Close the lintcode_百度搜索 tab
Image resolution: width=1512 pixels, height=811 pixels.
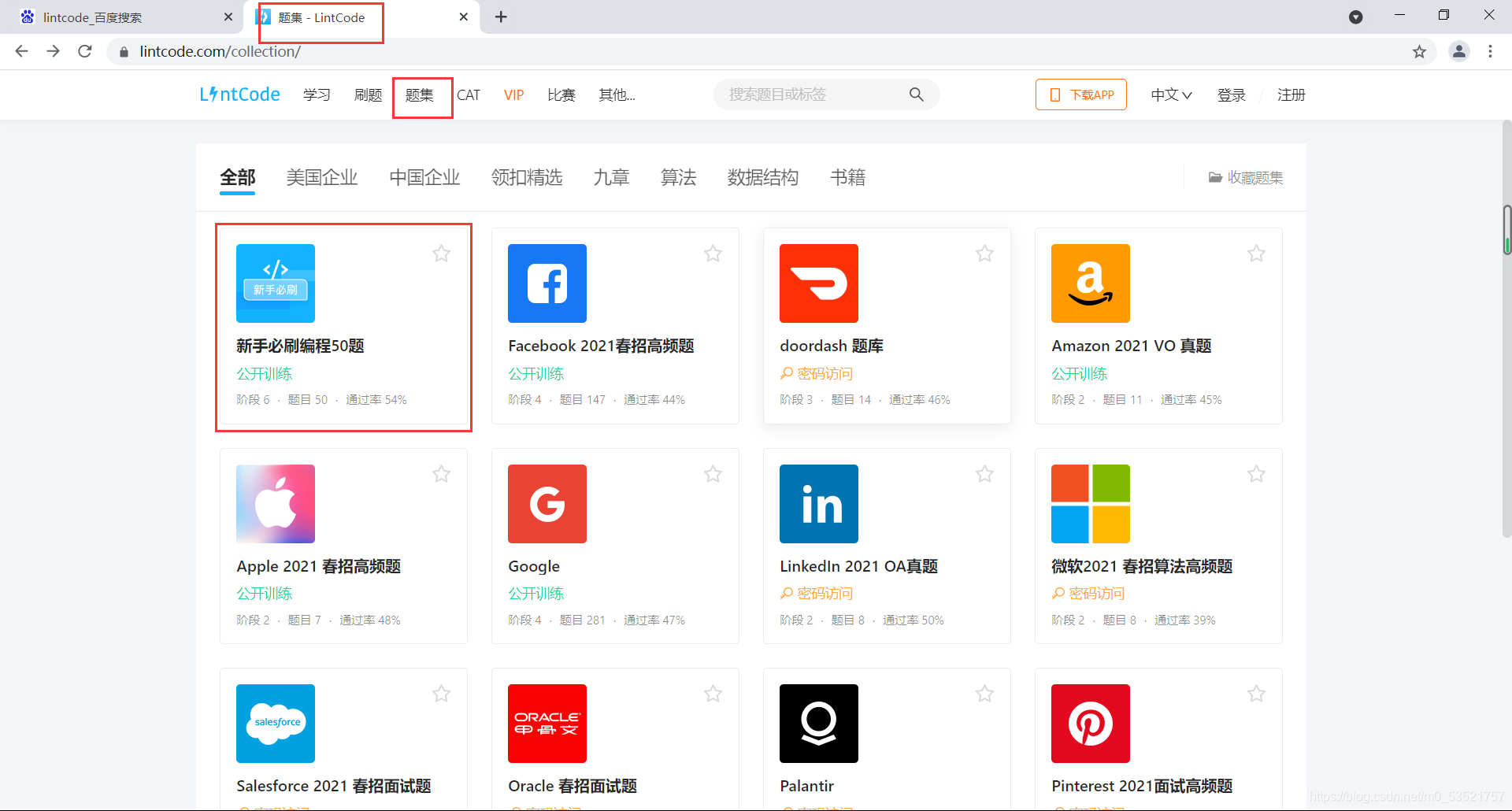pos(228,17)
